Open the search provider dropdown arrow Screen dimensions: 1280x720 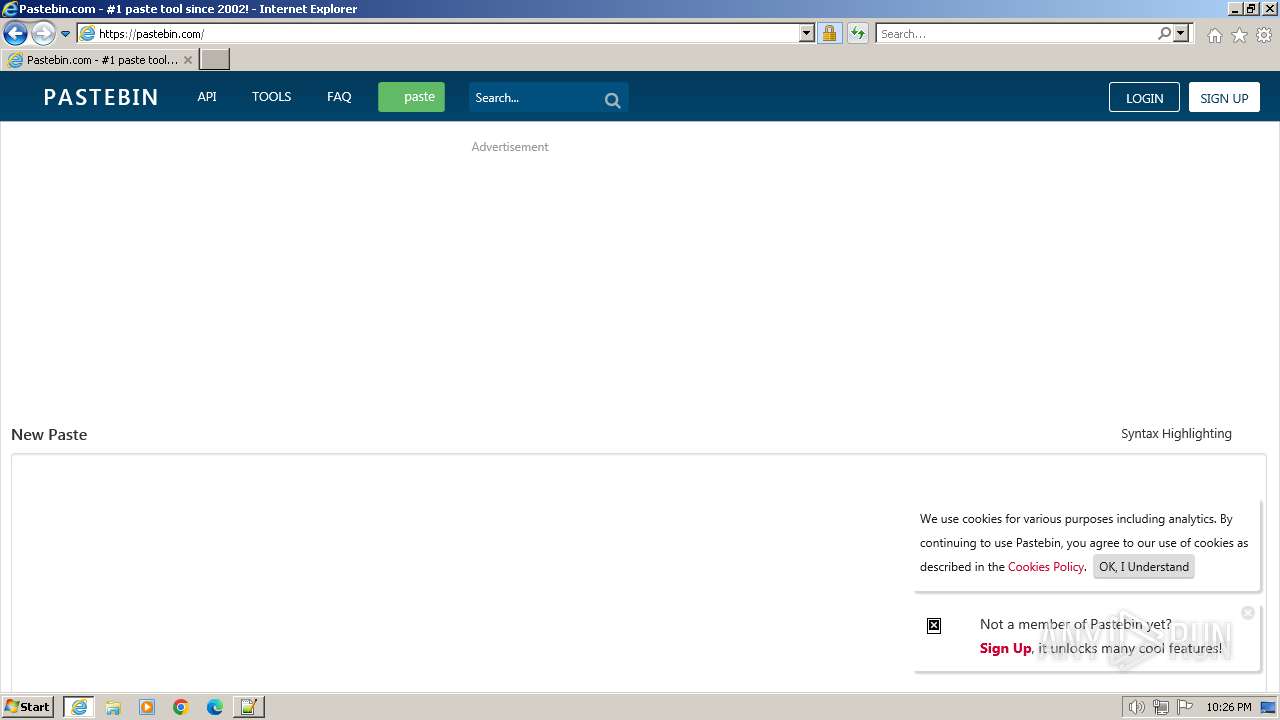tap(1181, 33)
